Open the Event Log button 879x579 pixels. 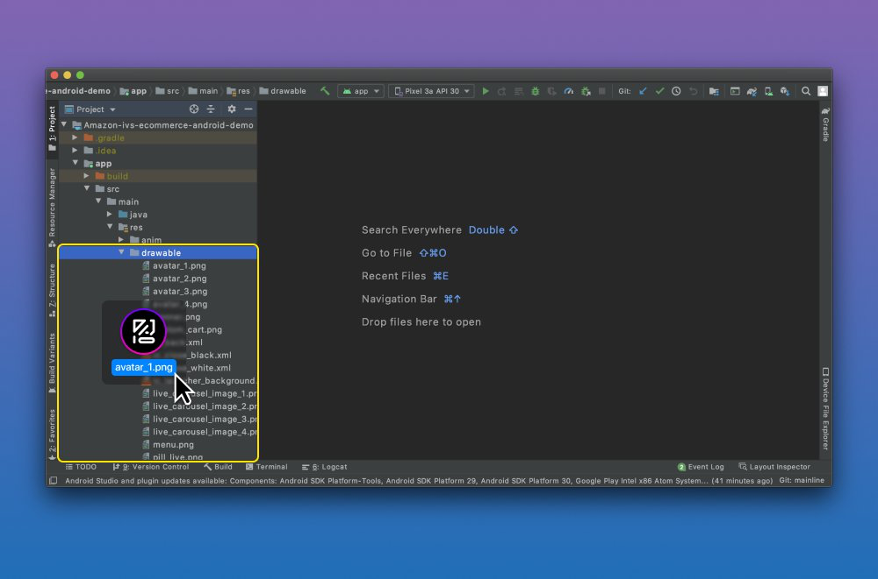point(701,467)
